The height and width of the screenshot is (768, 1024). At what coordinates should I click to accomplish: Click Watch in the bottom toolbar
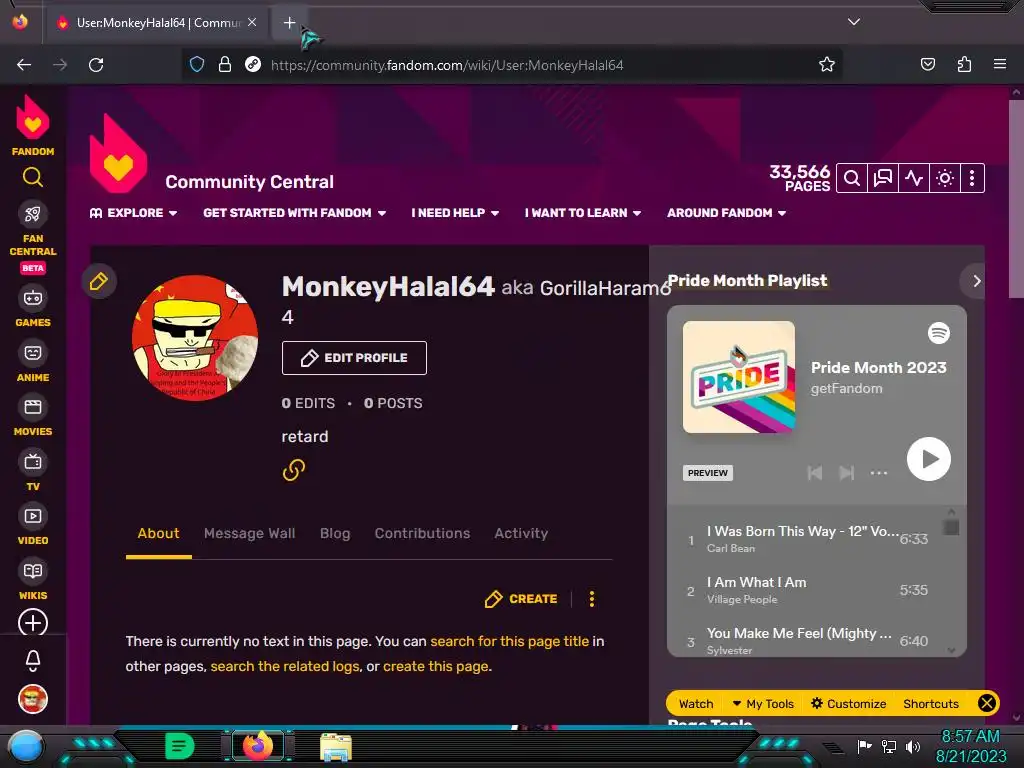tap(696, 703)
